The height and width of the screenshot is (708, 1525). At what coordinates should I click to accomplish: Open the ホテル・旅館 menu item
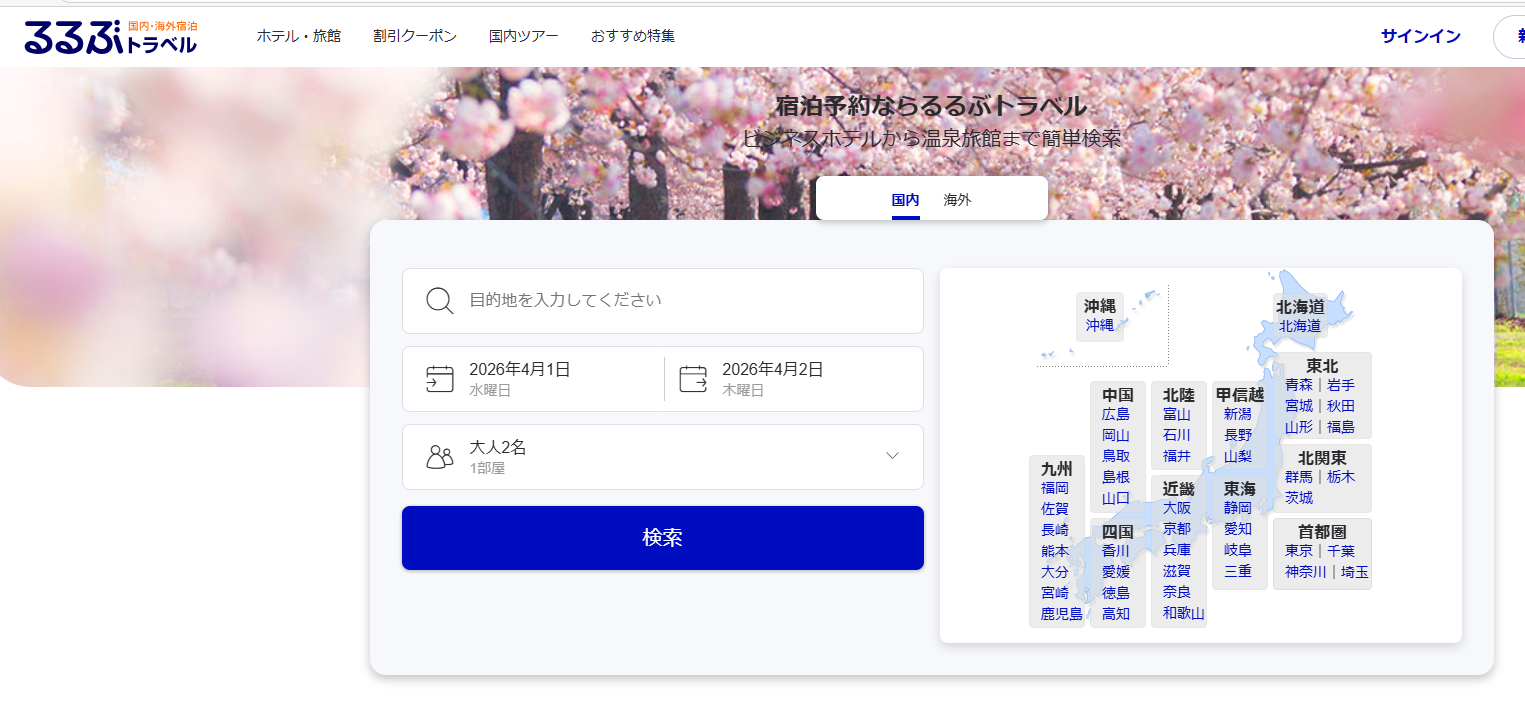coord(298,36)
